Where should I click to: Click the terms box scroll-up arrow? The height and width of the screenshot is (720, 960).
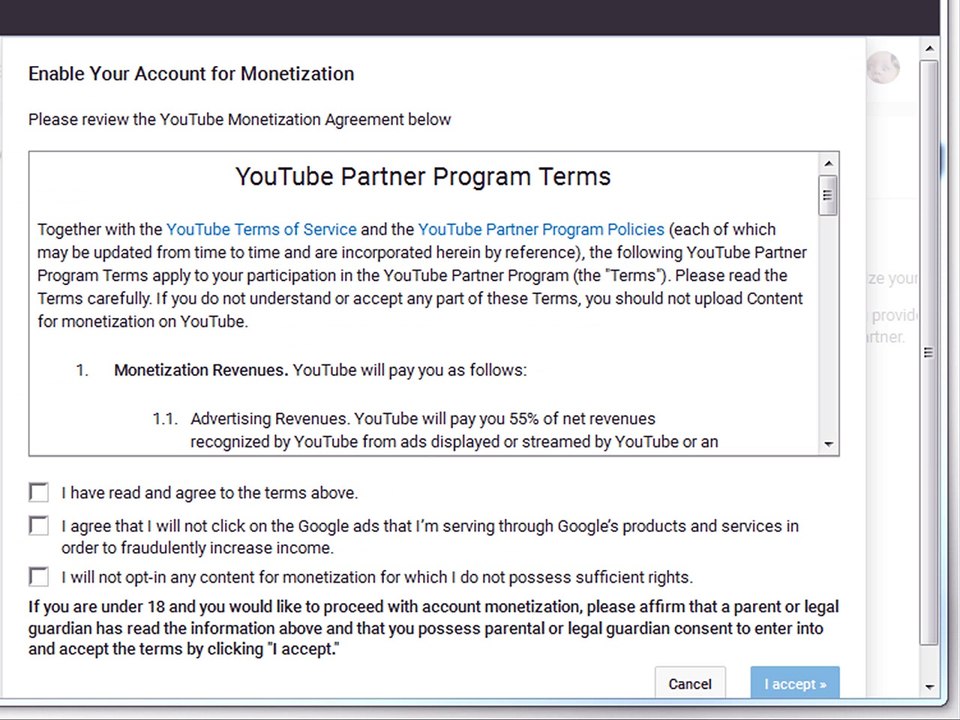[828, 163]
